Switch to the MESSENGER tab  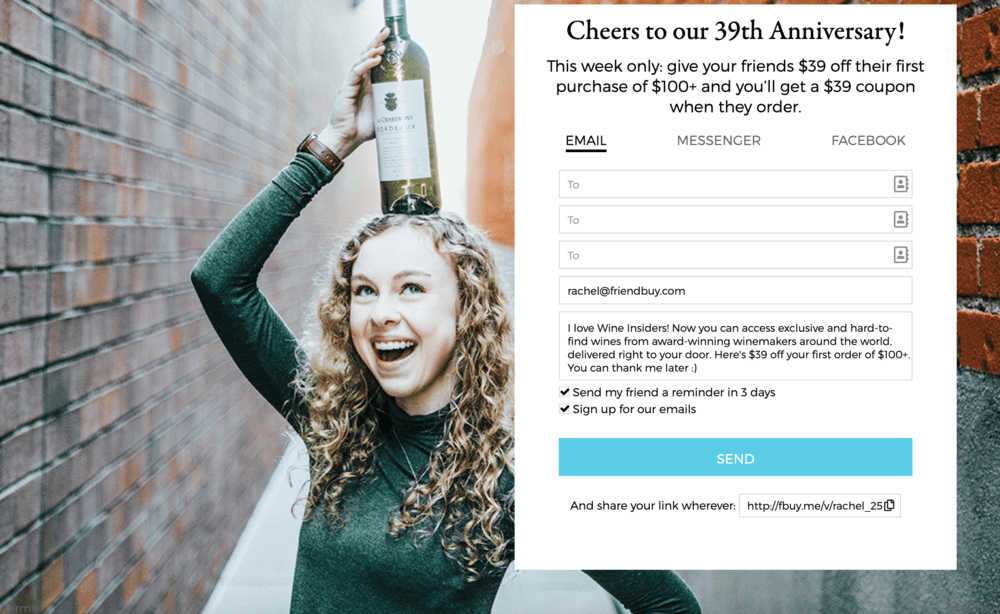point(718,140)
